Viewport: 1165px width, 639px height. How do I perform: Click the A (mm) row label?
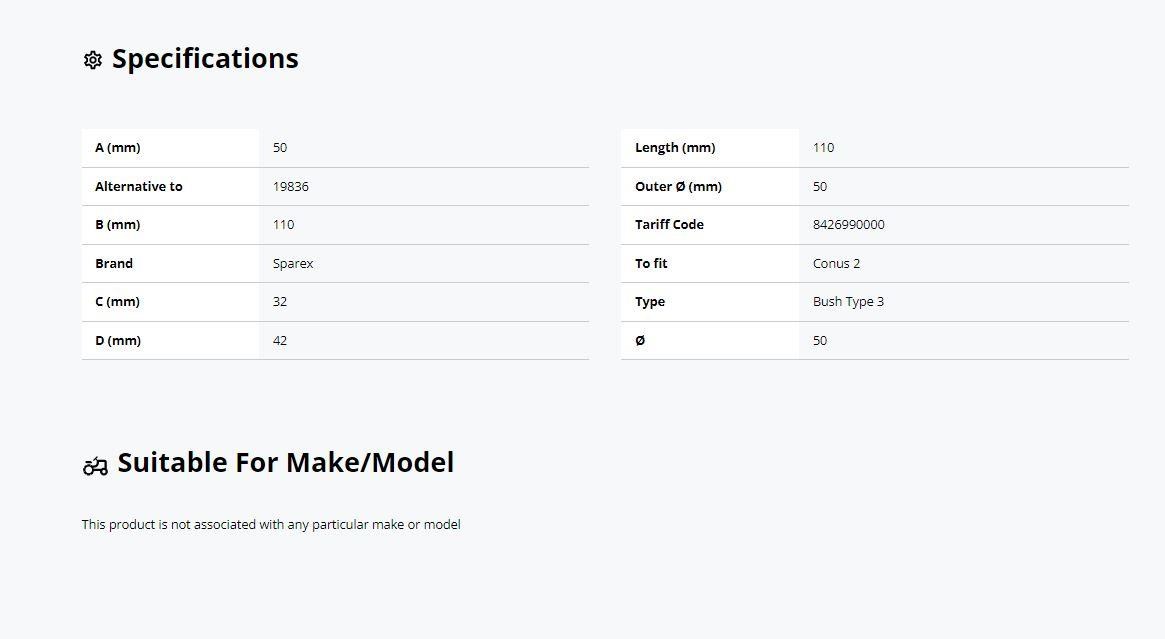(117, 147)
